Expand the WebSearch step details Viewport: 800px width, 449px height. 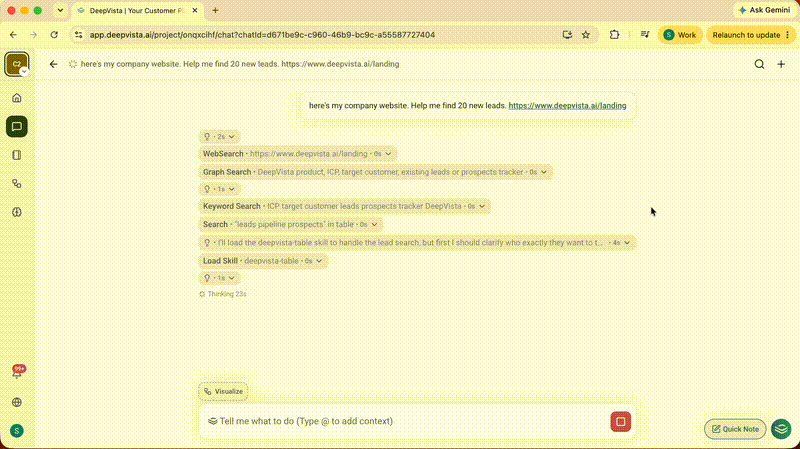pos(297,154)
